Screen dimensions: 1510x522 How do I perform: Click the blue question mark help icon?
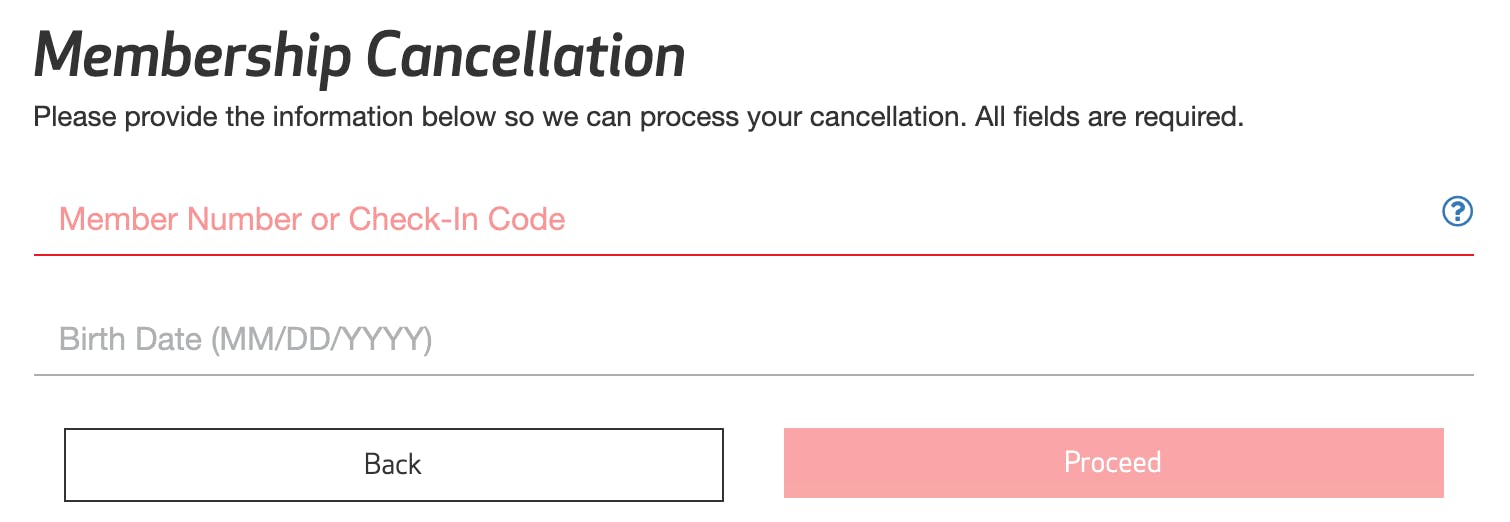(1457, 211)
